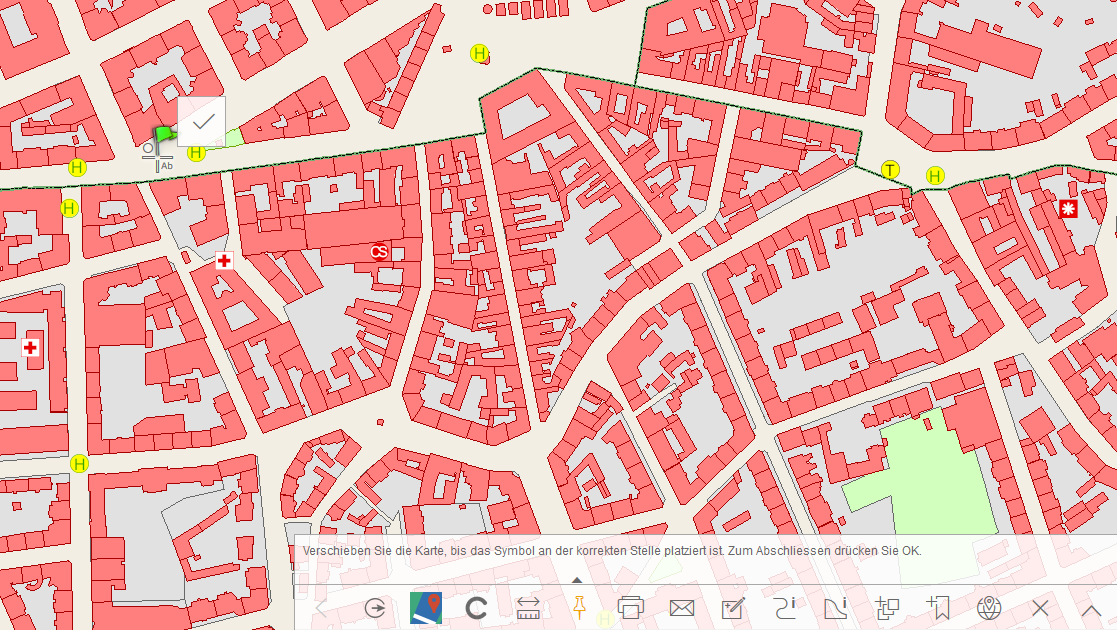Select the ruler measurement tool

pyautogui.click(x=528, y=608)
